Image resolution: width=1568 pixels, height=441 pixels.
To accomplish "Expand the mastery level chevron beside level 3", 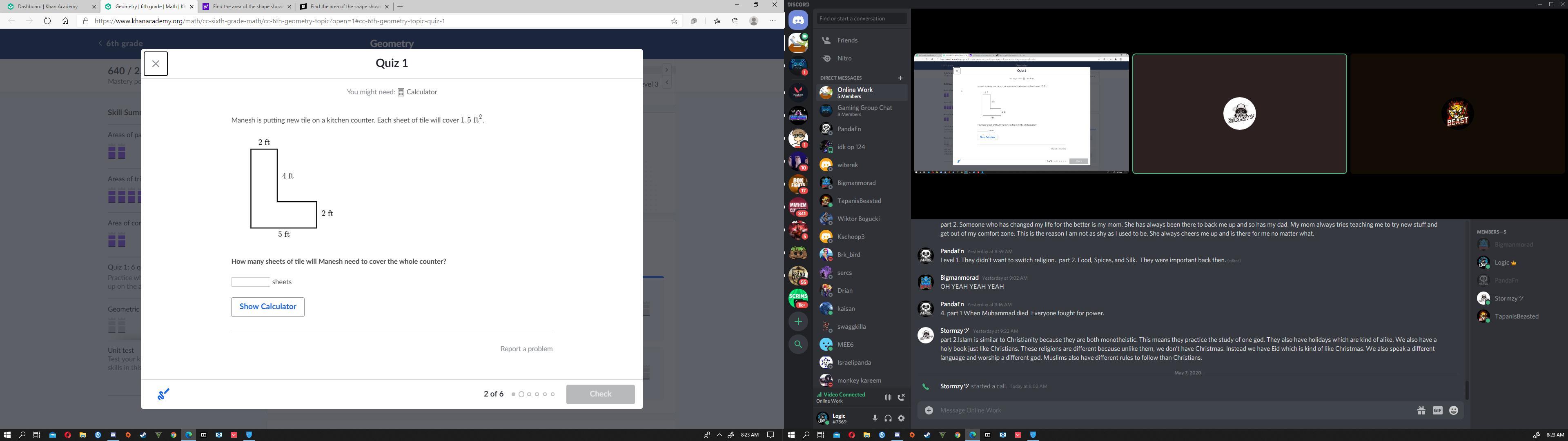I will tap(667, 83).
